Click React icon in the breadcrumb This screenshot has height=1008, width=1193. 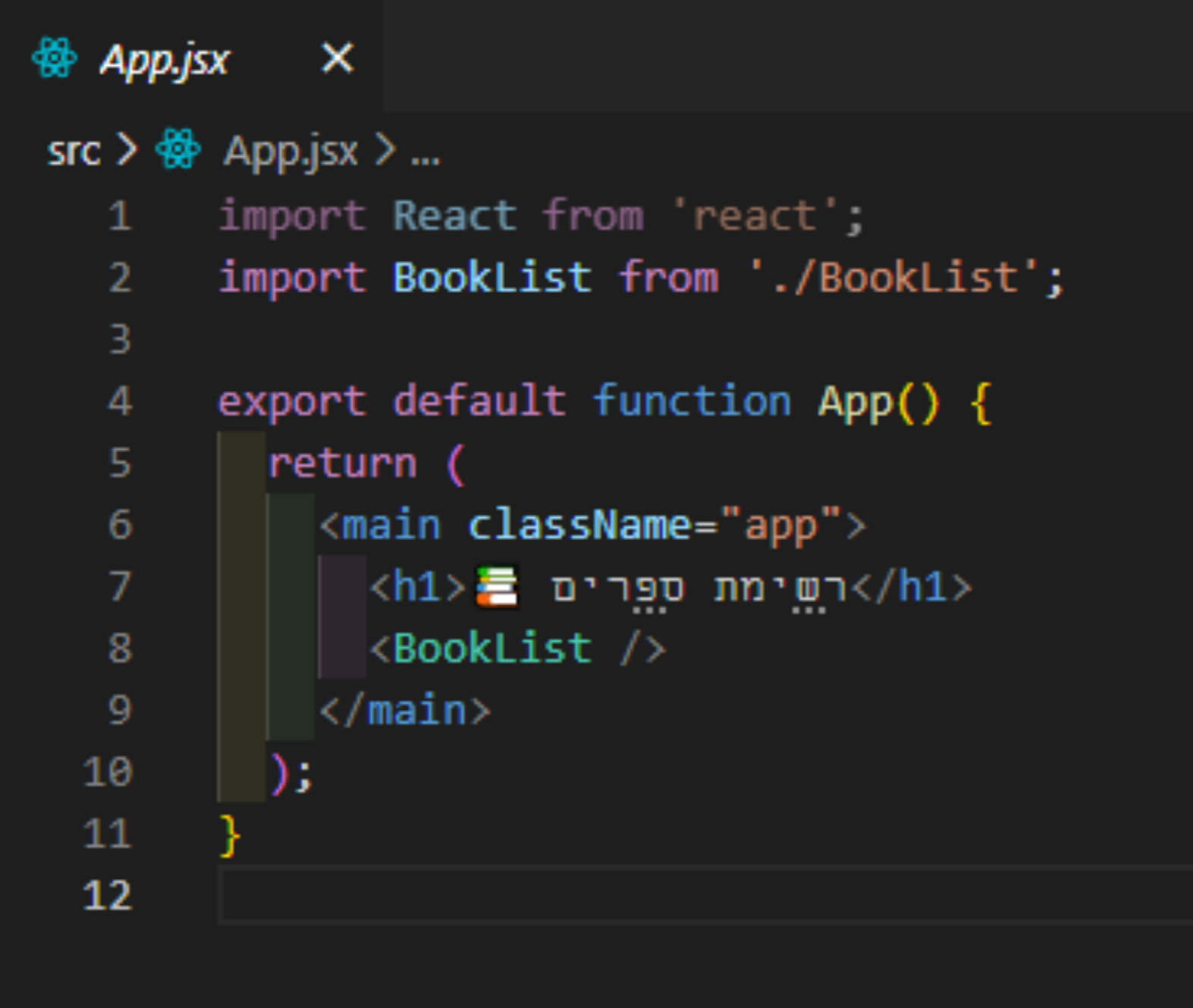point(178,149)
